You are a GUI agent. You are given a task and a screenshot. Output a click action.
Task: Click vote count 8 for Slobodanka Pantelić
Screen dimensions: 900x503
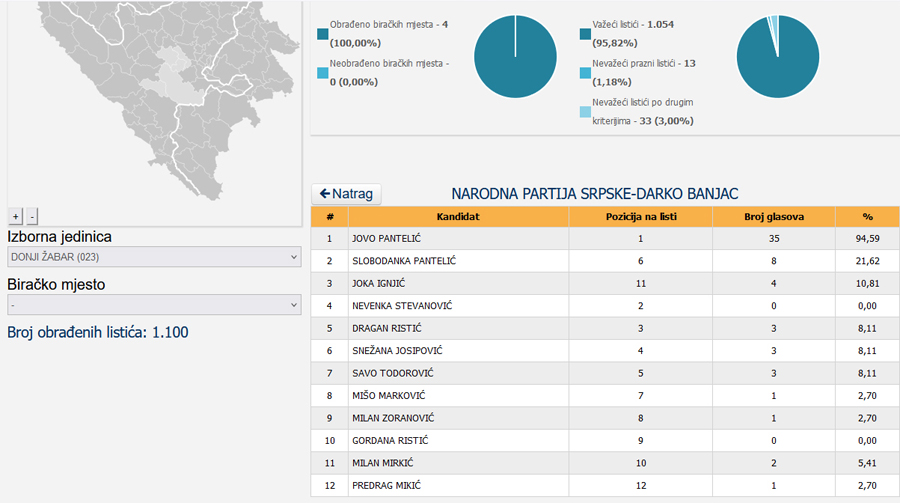click(x=774, y=261)
